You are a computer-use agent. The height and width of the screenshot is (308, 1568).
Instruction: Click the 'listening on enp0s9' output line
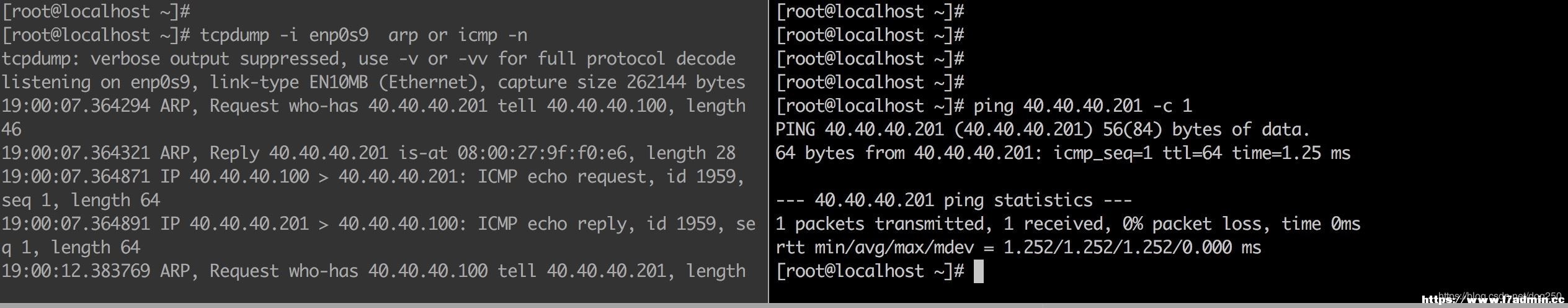(x=373, y=83)
